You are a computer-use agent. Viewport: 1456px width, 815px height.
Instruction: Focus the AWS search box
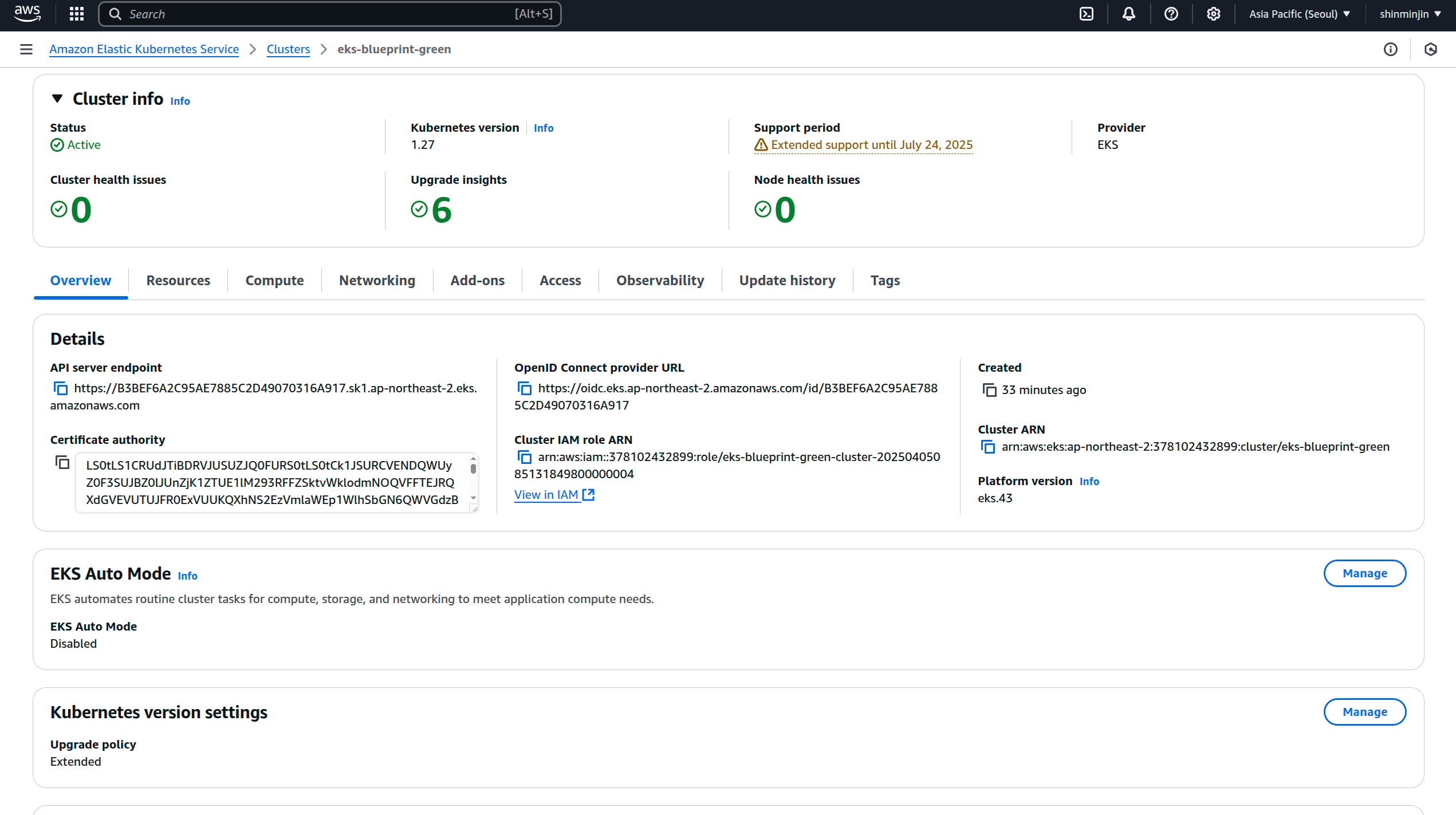pos(330,14)
